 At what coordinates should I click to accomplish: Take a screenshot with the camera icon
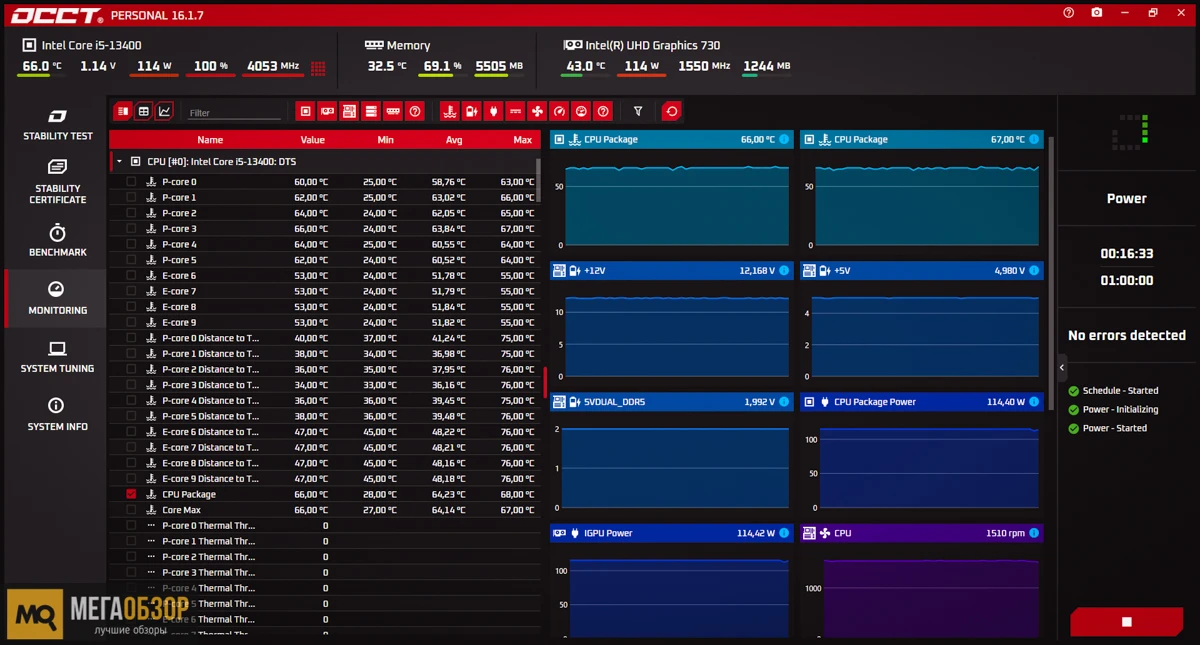1097,12
